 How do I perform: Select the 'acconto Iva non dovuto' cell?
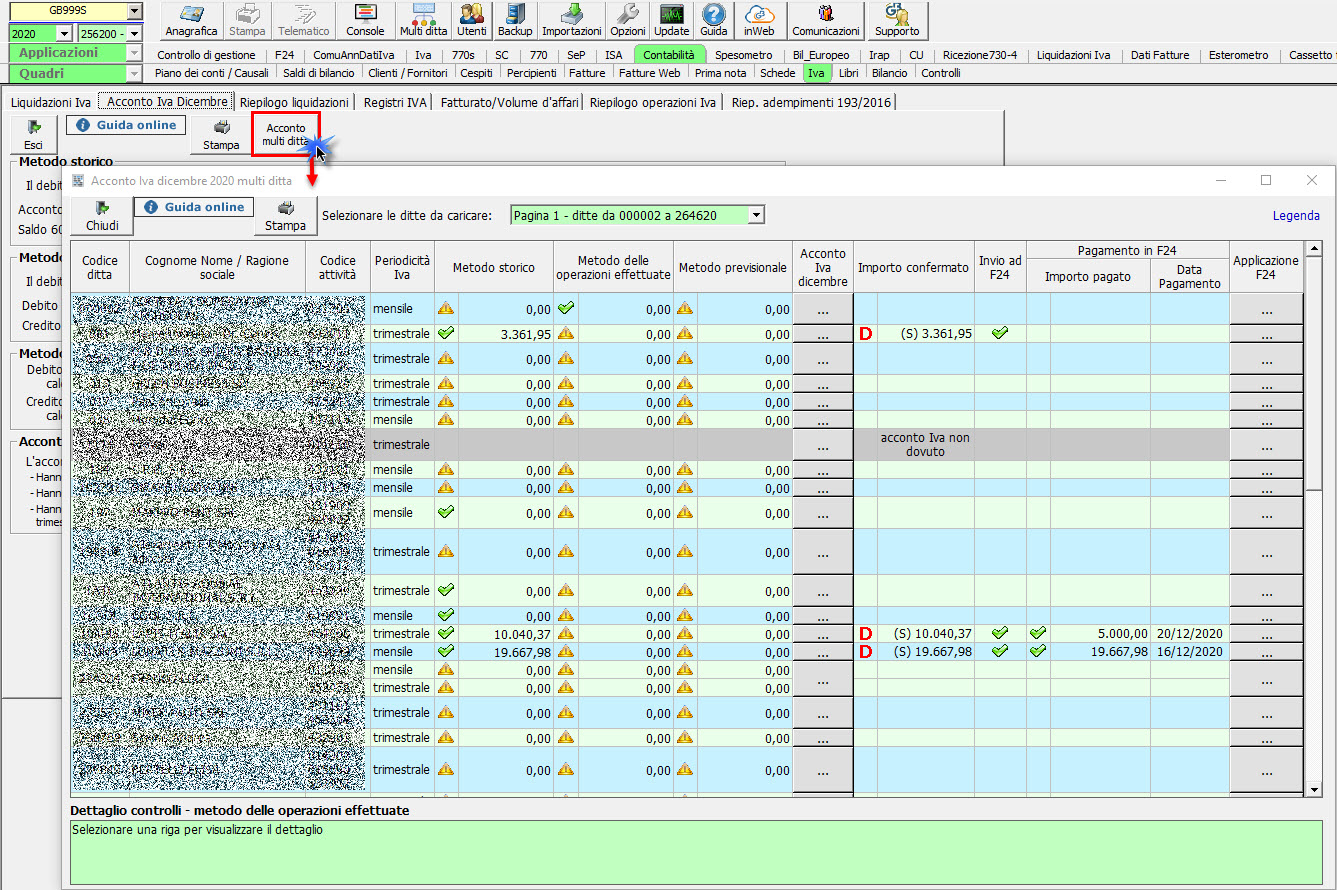point(925,445)
